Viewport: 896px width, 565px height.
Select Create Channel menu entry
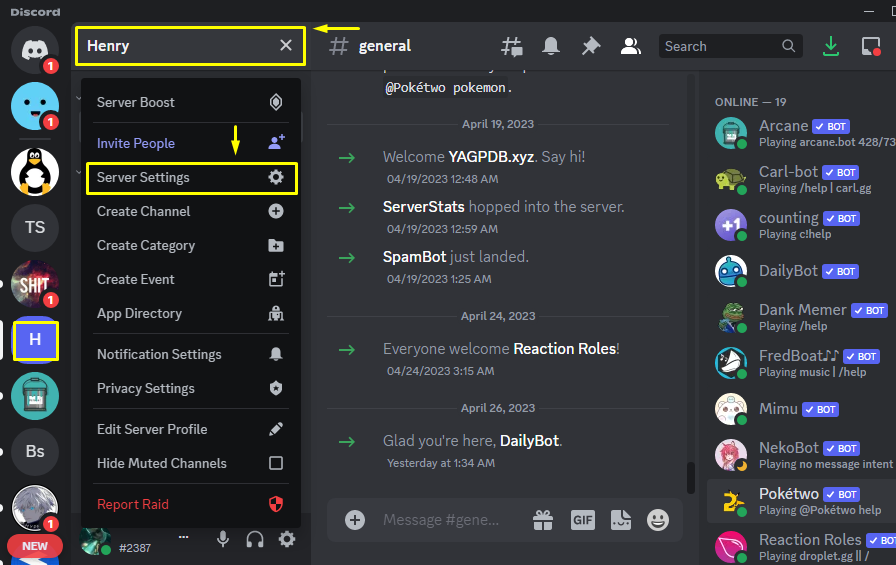tap(191, 211)
